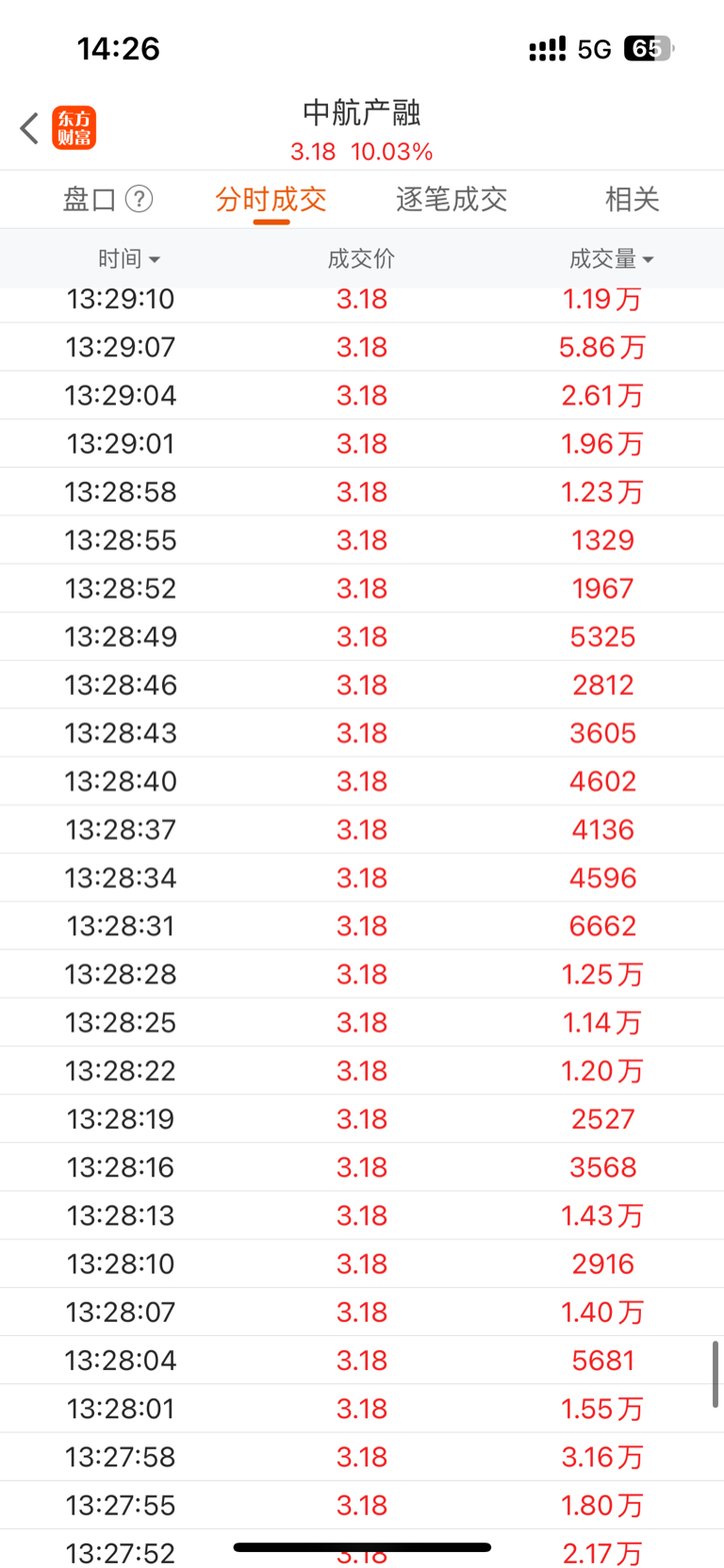
Task: Select the 分时成交 tab
Action: click(x=271, y=199)
